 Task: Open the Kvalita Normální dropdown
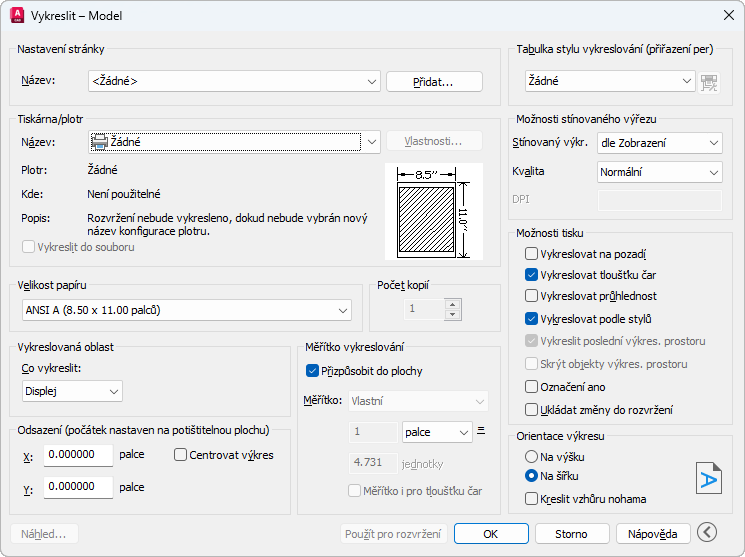coord(659,172)
